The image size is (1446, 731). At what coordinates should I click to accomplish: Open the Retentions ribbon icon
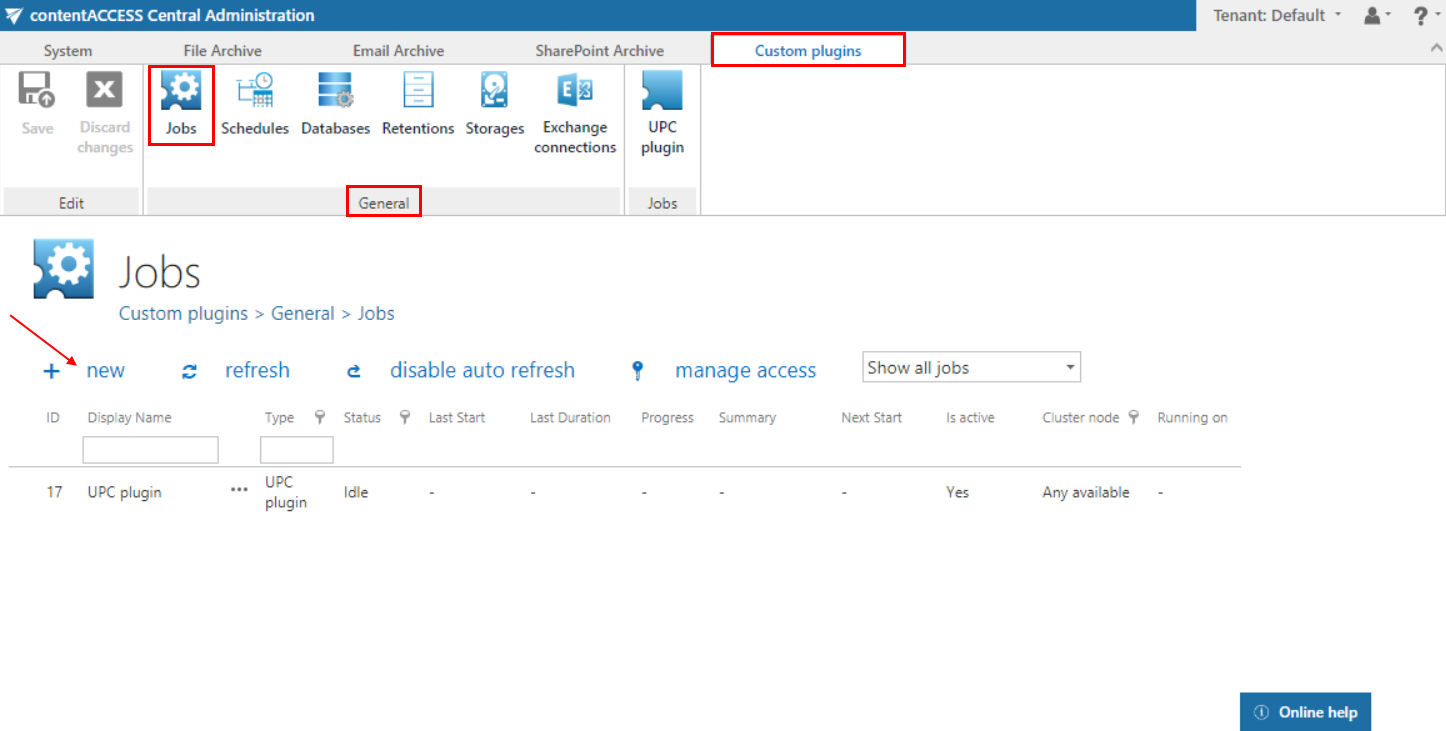click(418, 104)
